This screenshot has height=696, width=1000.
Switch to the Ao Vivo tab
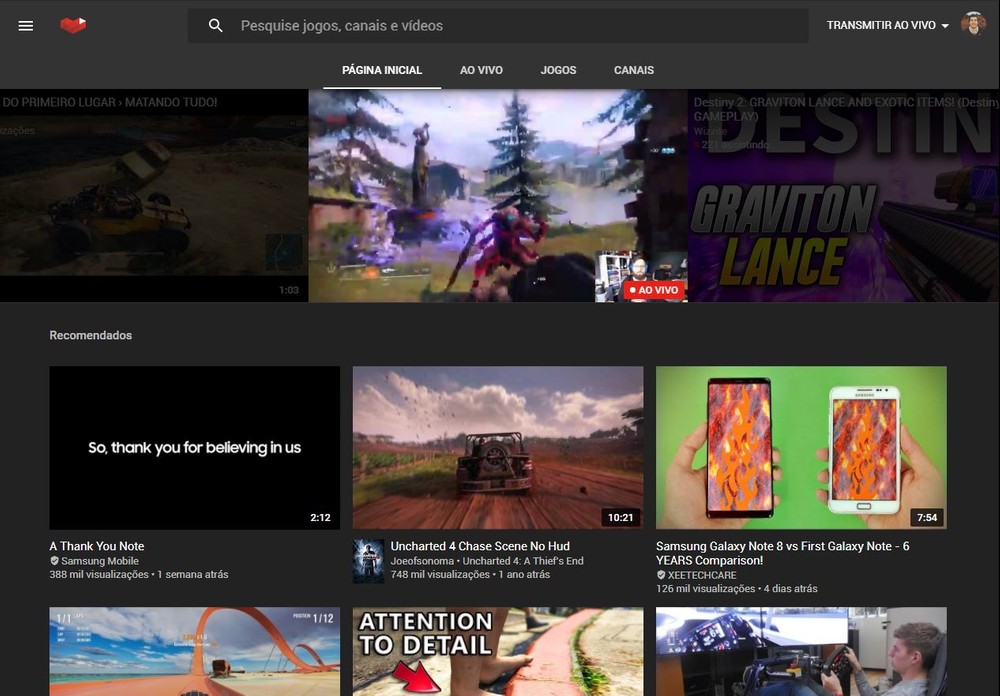(481, 70)
